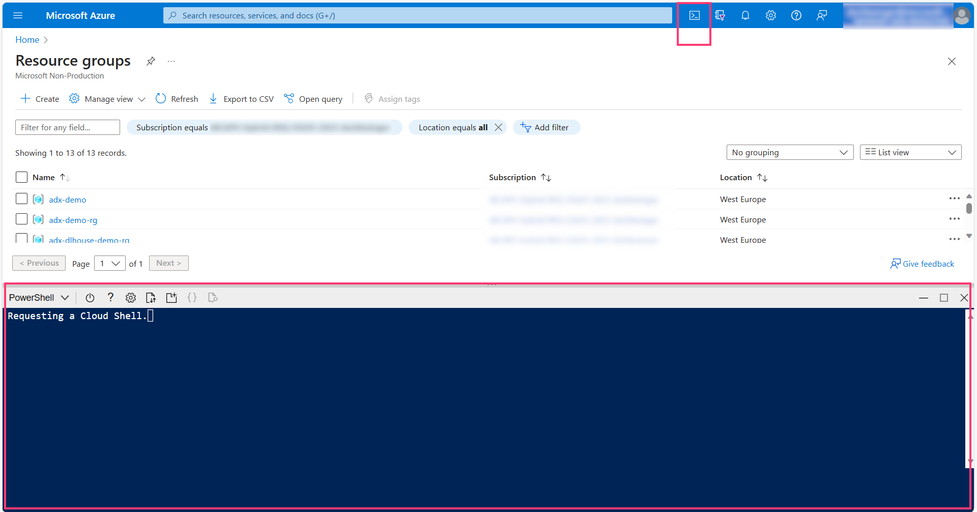The width and height of the screenshot is (977, 512).
Task: Click the Next page button
Action: coord(168,263)
